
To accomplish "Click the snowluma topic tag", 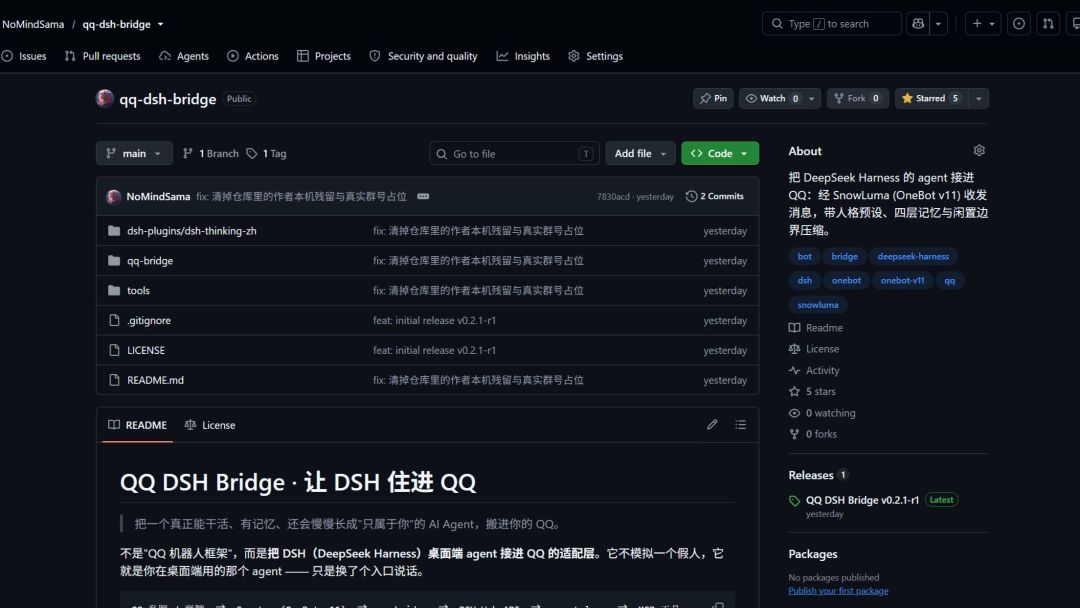I will (x=818, y=304).
